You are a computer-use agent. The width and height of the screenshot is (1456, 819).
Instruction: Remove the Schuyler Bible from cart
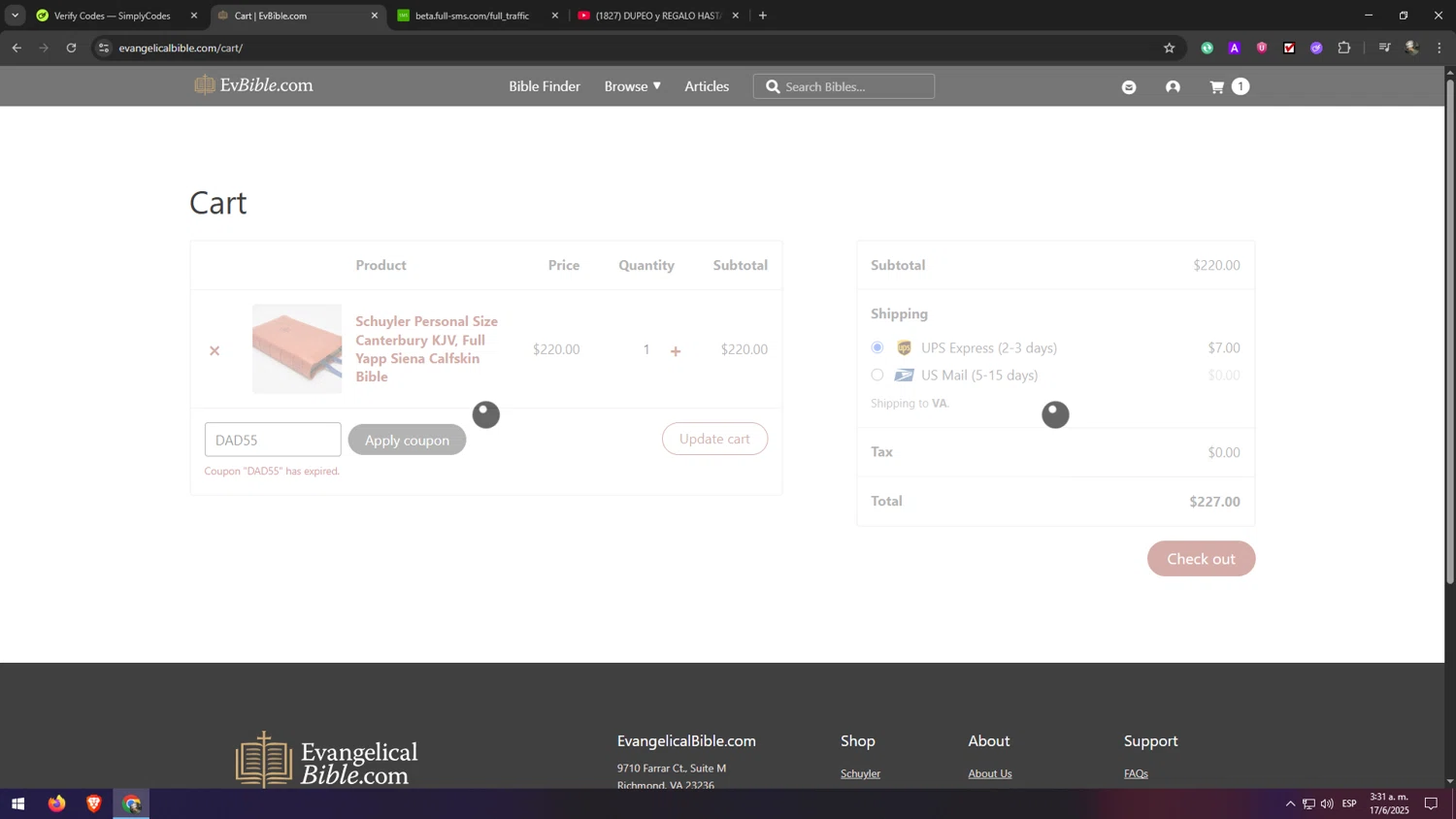215,350
